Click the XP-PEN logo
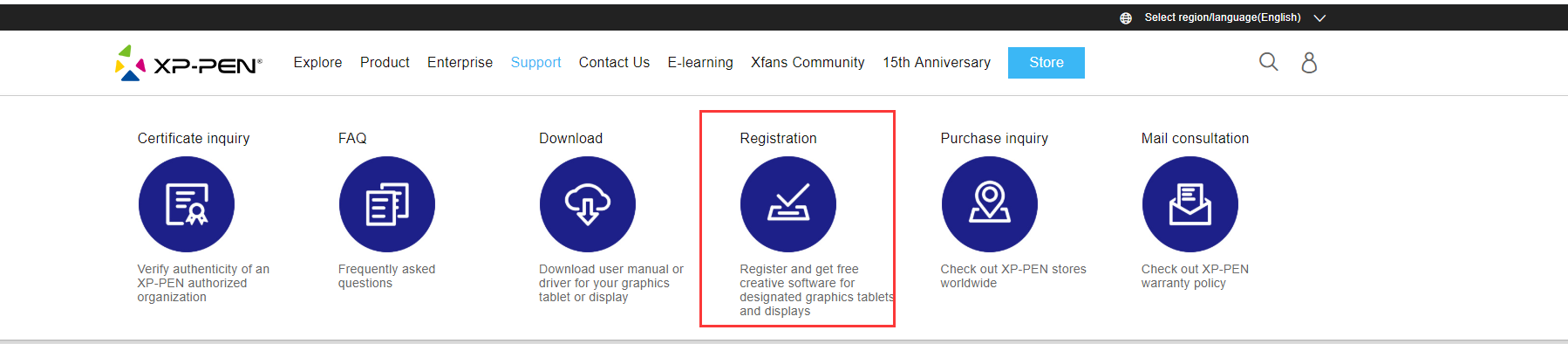The height and width of the screenshot is (344, 1568). (x=188, y=63)
